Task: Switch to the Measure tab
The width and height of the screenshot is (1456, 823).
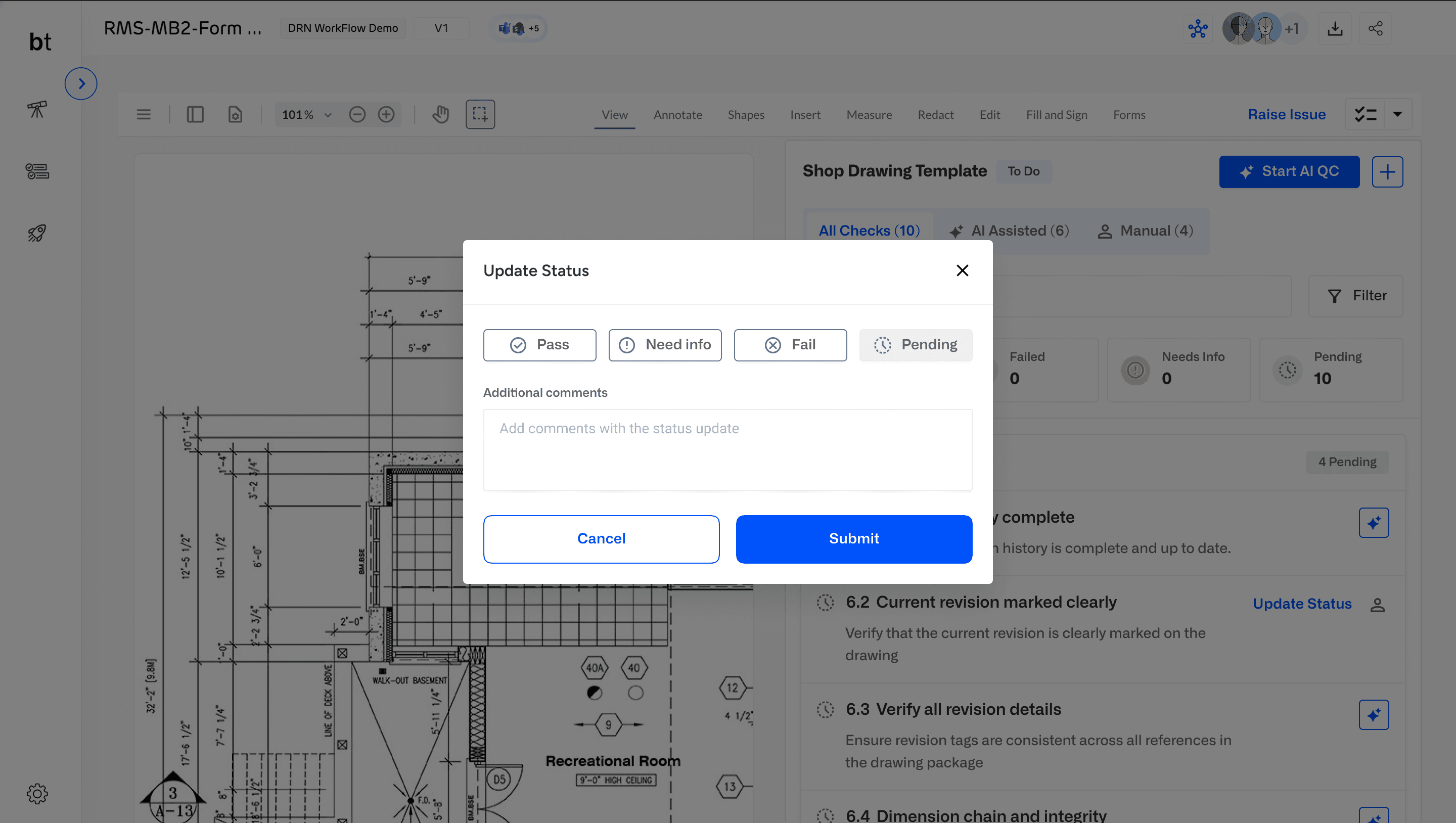Action: tap(870, 115)
